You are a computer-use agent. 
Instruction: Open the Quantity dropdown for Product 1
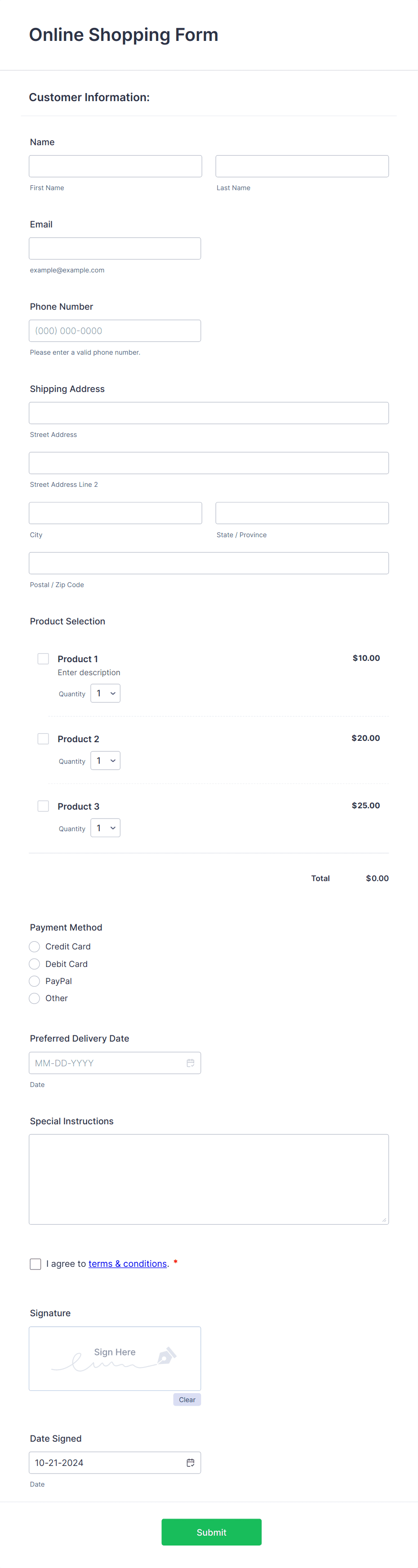pos(105,693)
